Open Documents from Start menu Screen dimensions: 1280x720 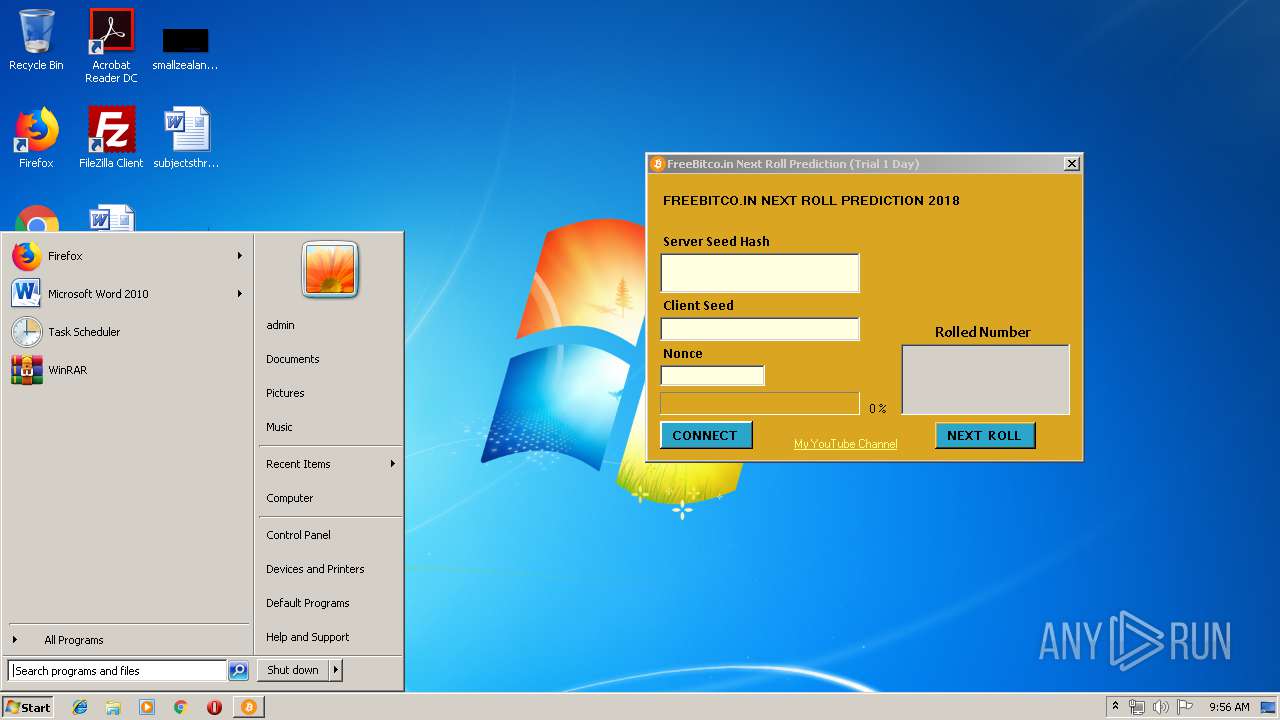(x=292, y=359)
